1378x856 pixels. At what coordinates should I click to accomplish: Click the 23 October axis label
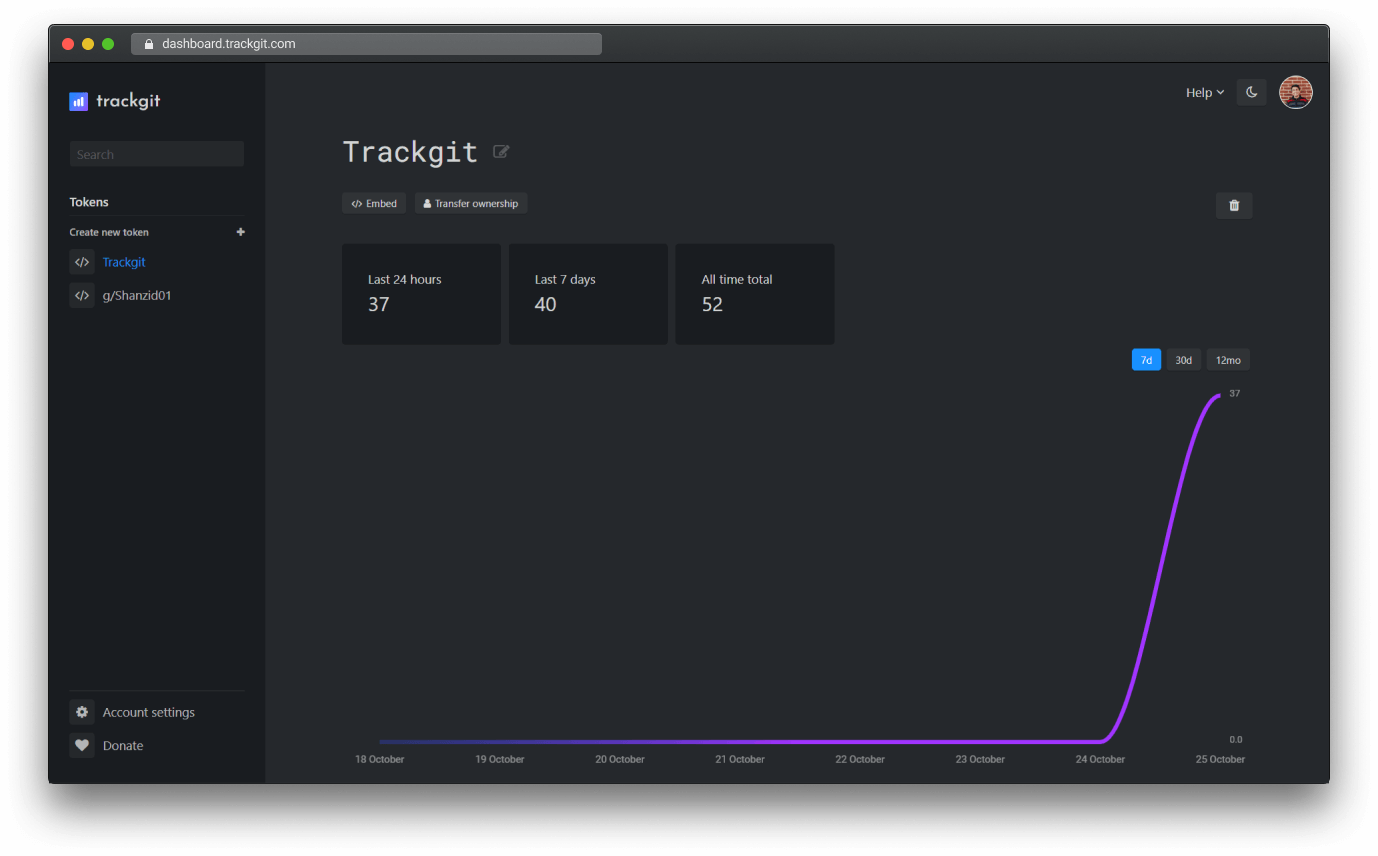coord(980,760)
